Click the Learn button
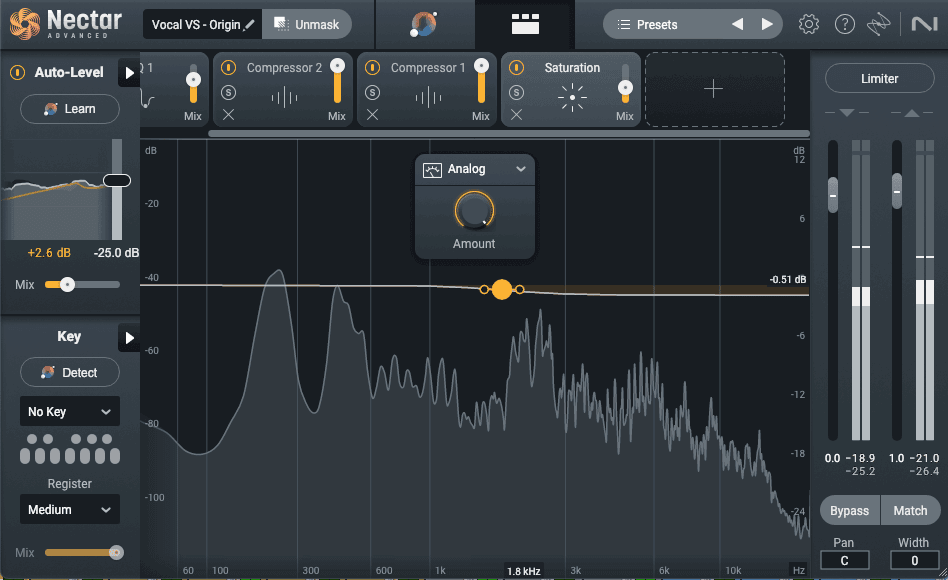Screen dimensions: 948x580 coord(70,109)
